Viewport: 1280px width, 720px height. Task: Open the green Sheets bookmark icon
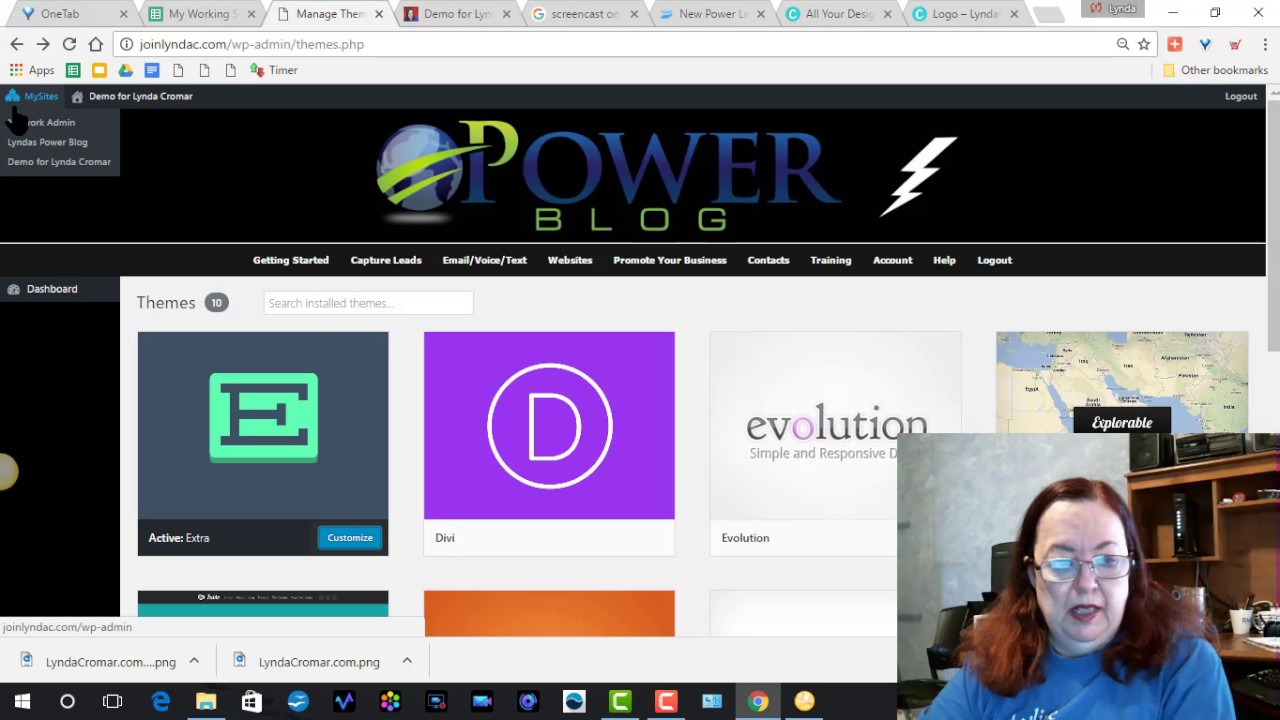click(73, 70)
